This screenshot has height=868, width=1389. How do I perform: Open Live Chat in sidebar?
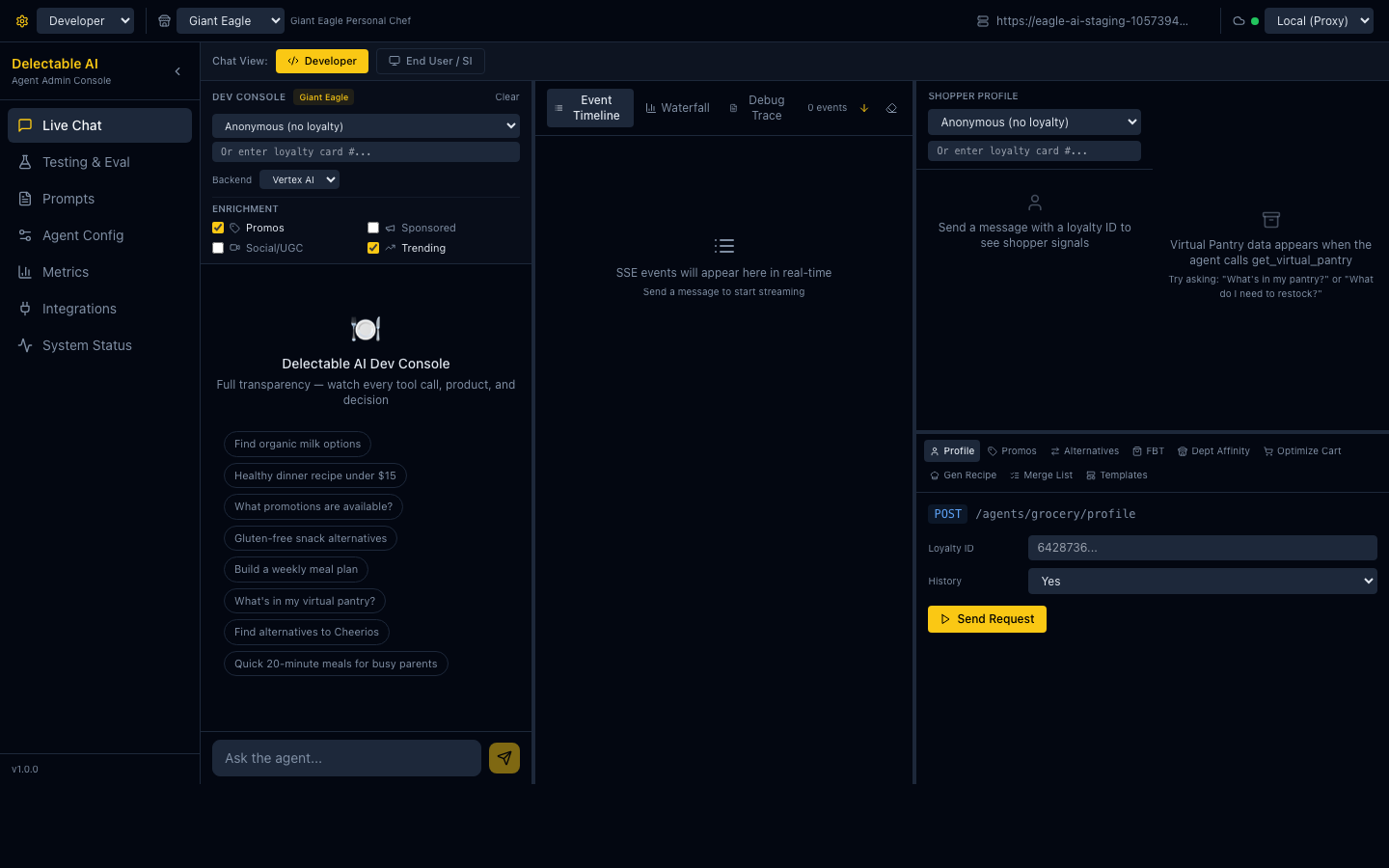click(x=99, y=125)
